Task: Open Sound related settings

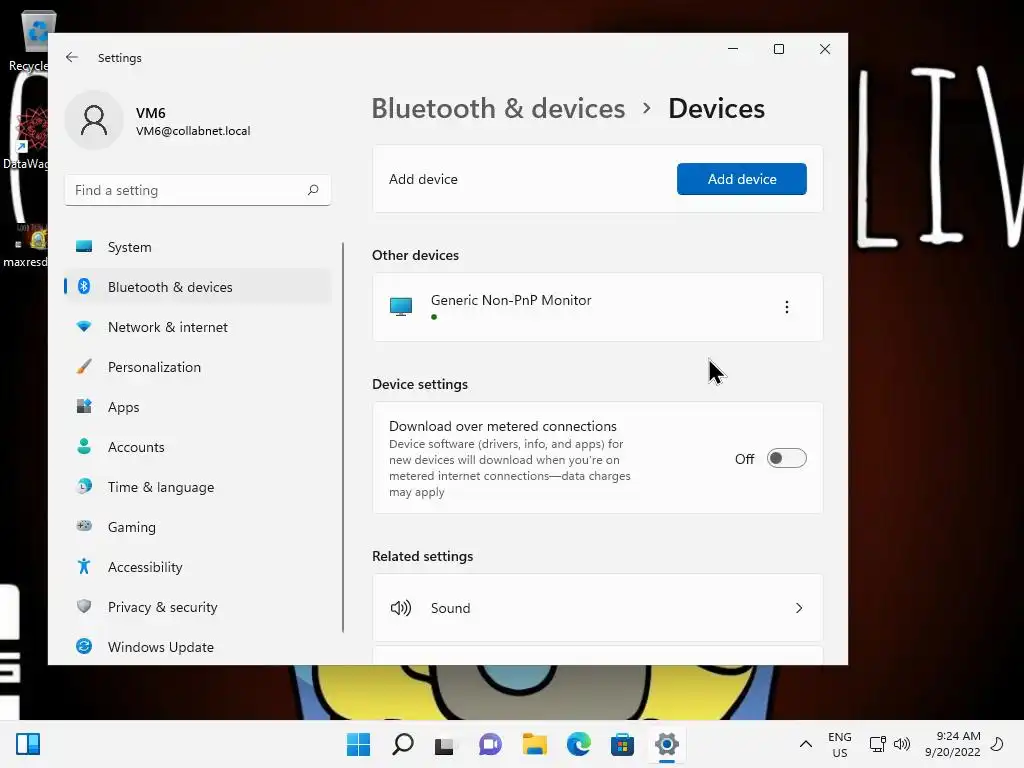Action: 598,608
